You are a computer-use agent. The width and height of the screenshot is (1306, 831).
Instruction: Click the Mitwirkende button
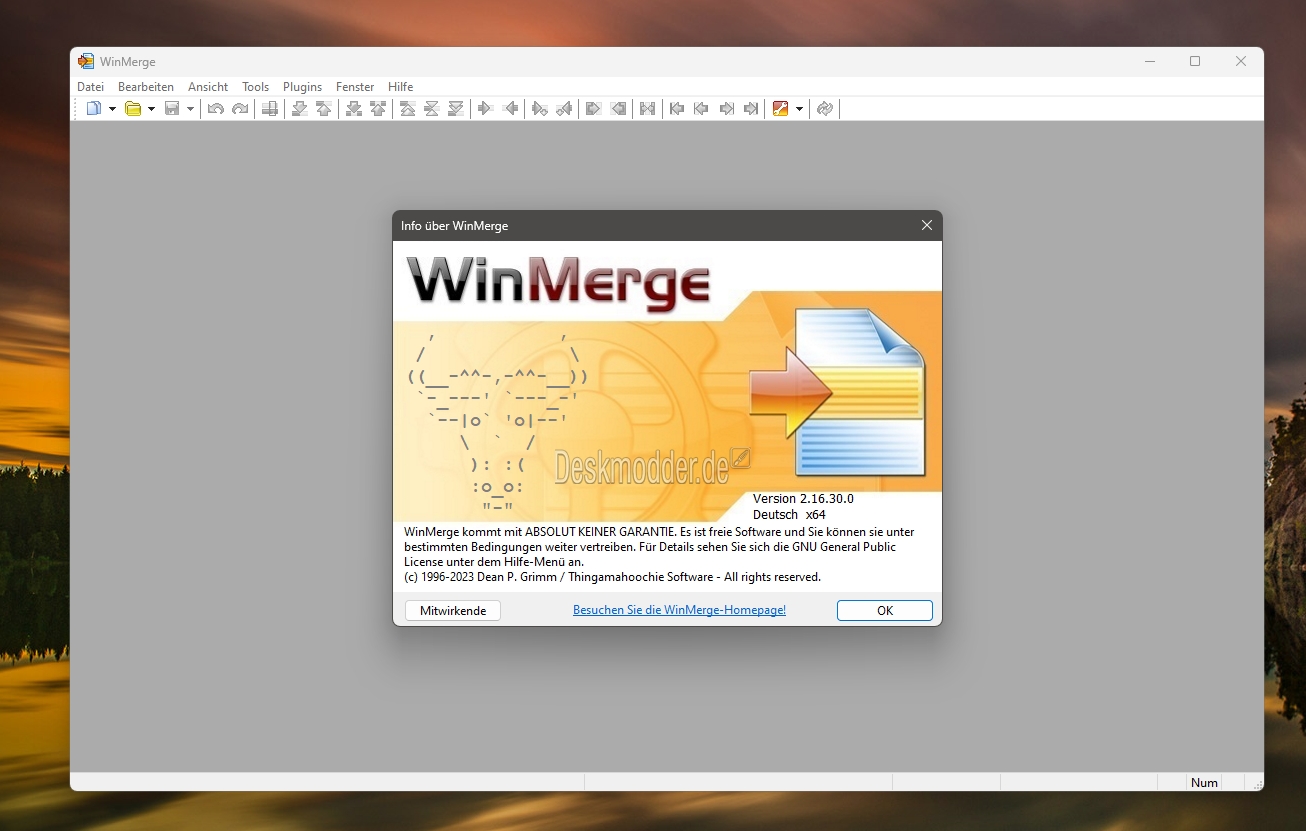(x=453, y=610)
